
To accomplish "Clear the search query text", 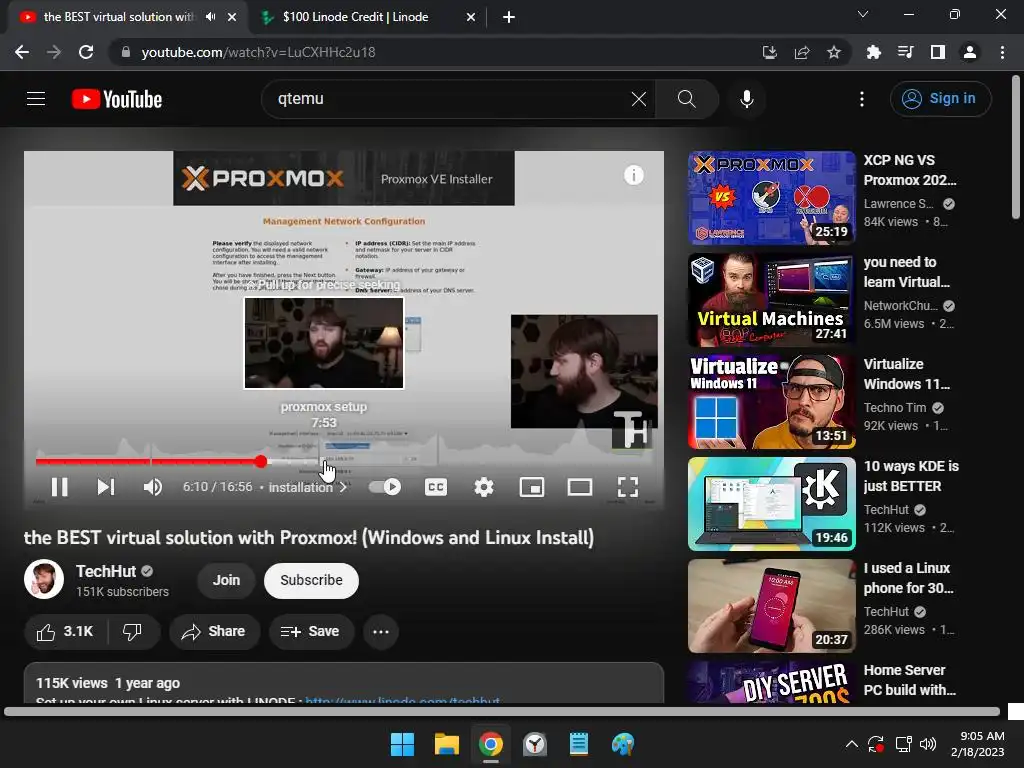I will click(x=639, y=99).
